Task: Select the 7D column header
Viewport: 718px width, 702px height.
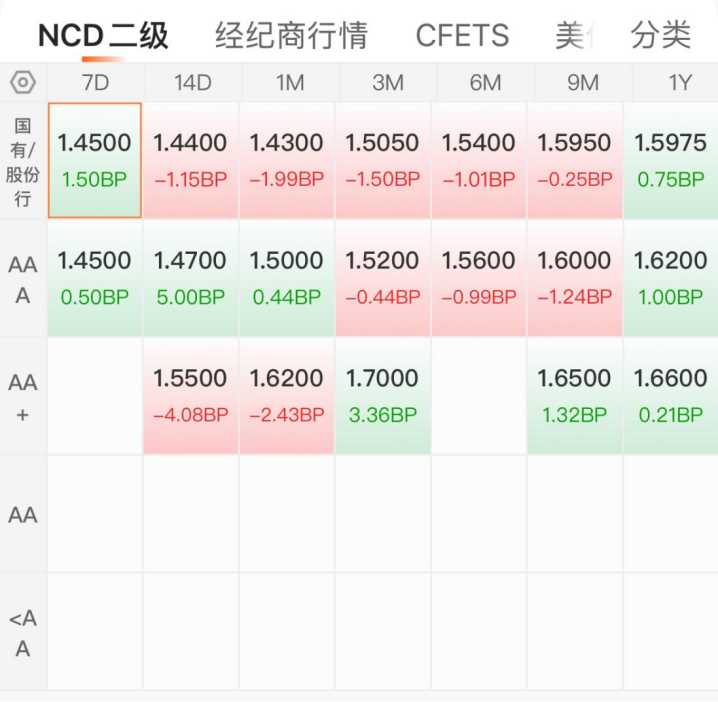Action: [95, 83]
